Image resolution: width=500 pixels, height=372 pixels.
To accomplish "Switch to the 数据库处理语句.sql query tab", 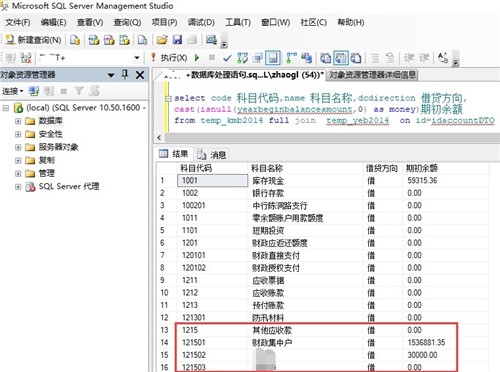I will 240,75.
